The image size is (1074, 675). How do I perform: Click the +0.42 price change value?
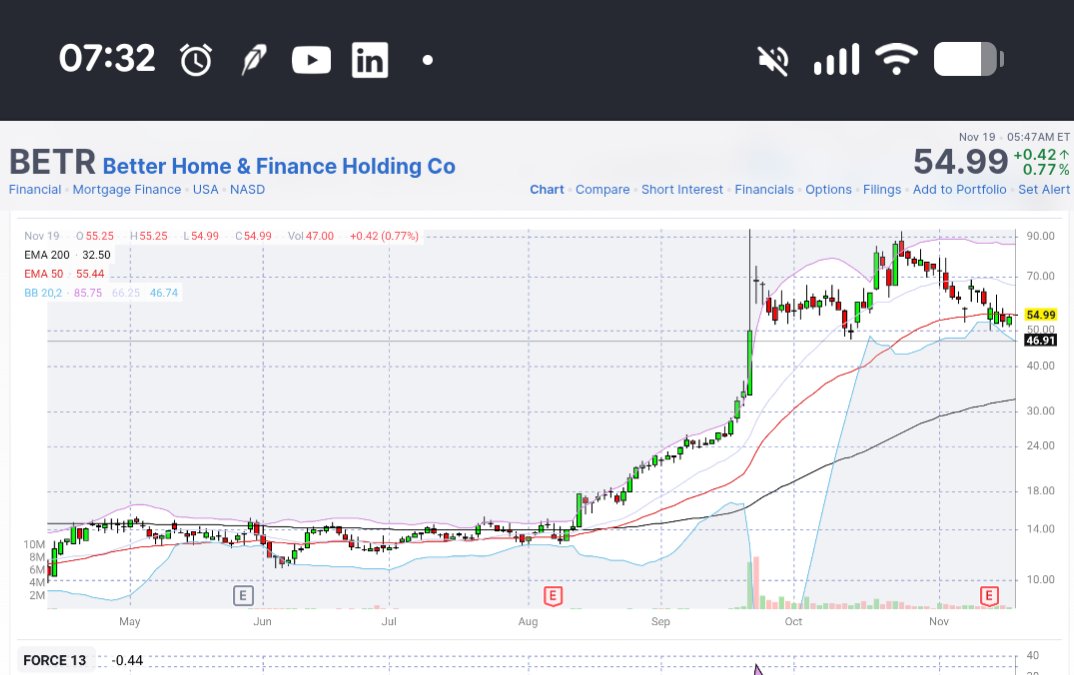1035,155
